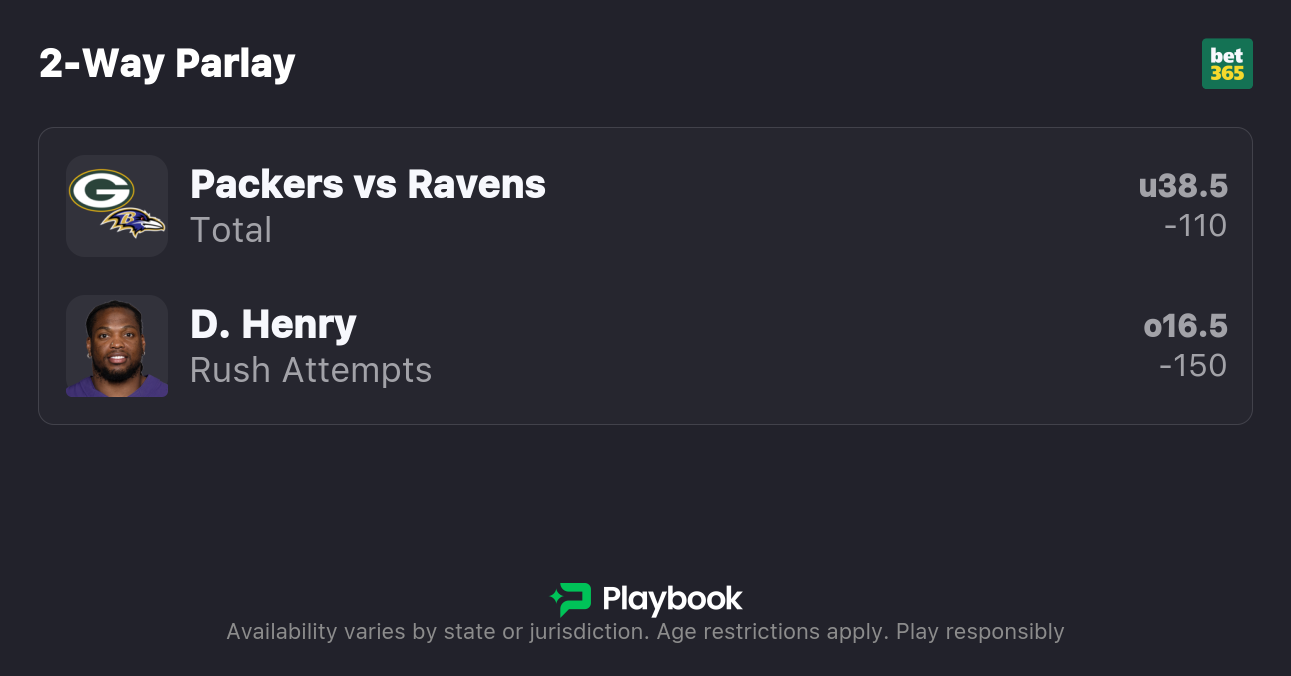Open the D. Henry player headshot
This screenshot has width=1291, height=676.
117,346
